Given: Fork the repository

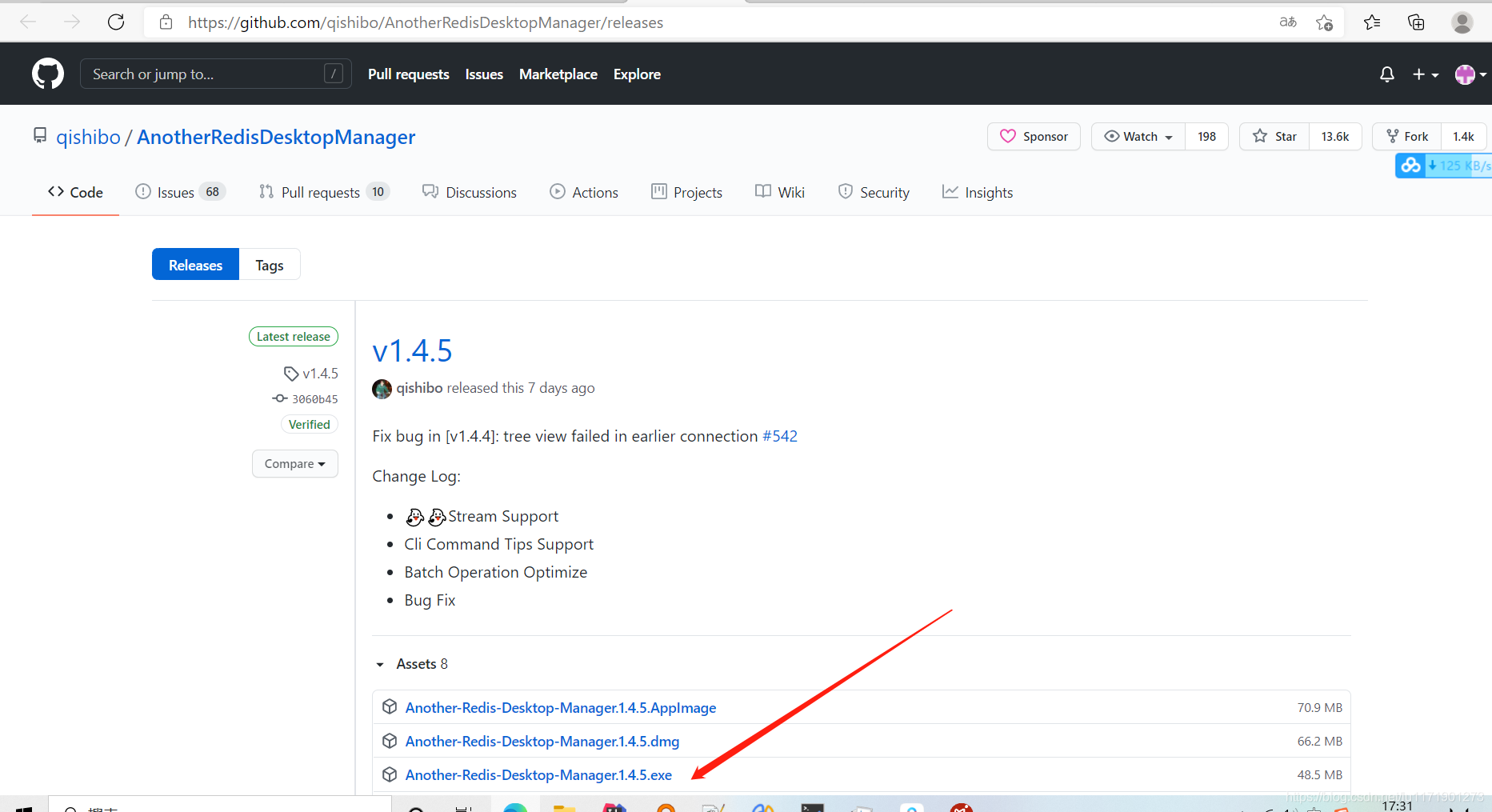Looking at the screenshot, I should (x=1407, y=137).
